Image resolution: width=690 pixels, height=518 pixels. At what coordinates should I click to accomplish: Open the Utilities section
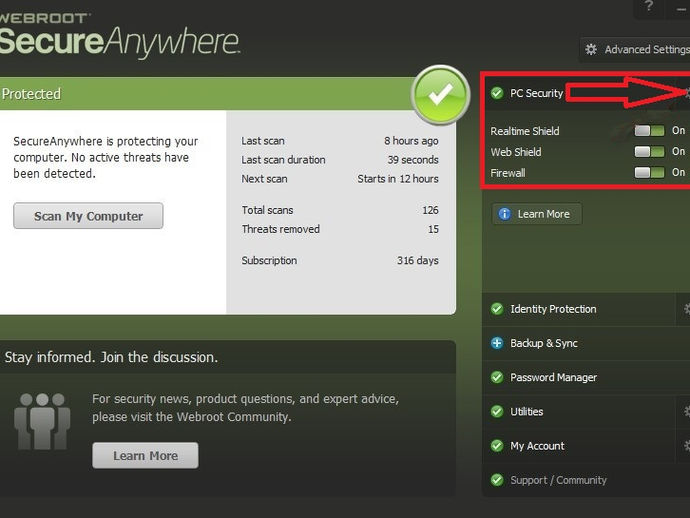[578, 411]
